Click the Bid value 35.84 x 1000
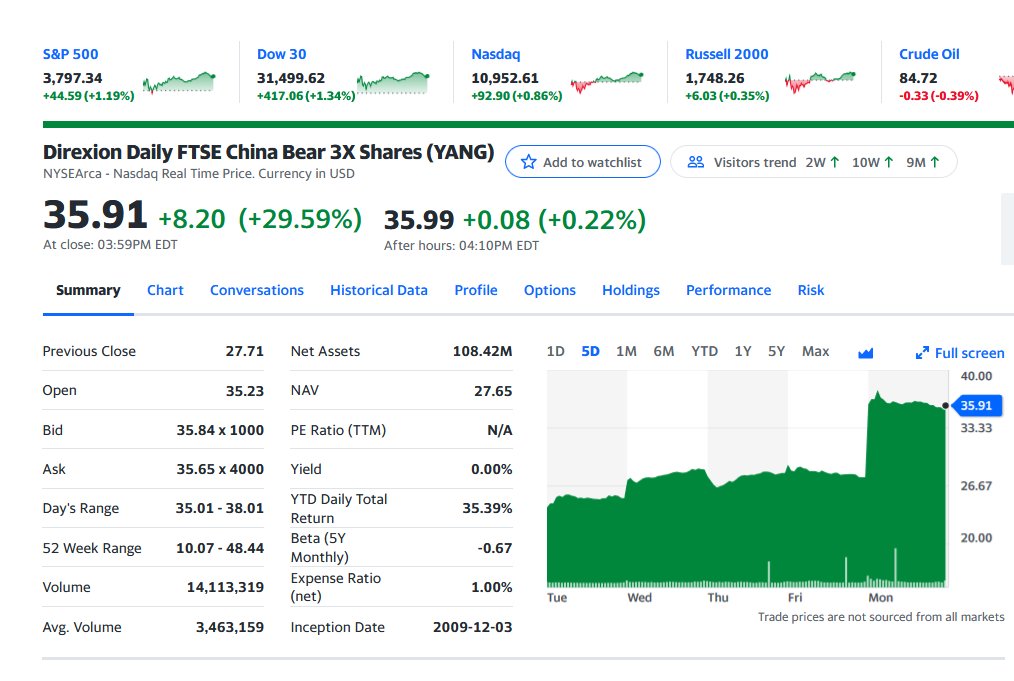Viewport: 1014px width, 681px height. click(x=220, y=430)
